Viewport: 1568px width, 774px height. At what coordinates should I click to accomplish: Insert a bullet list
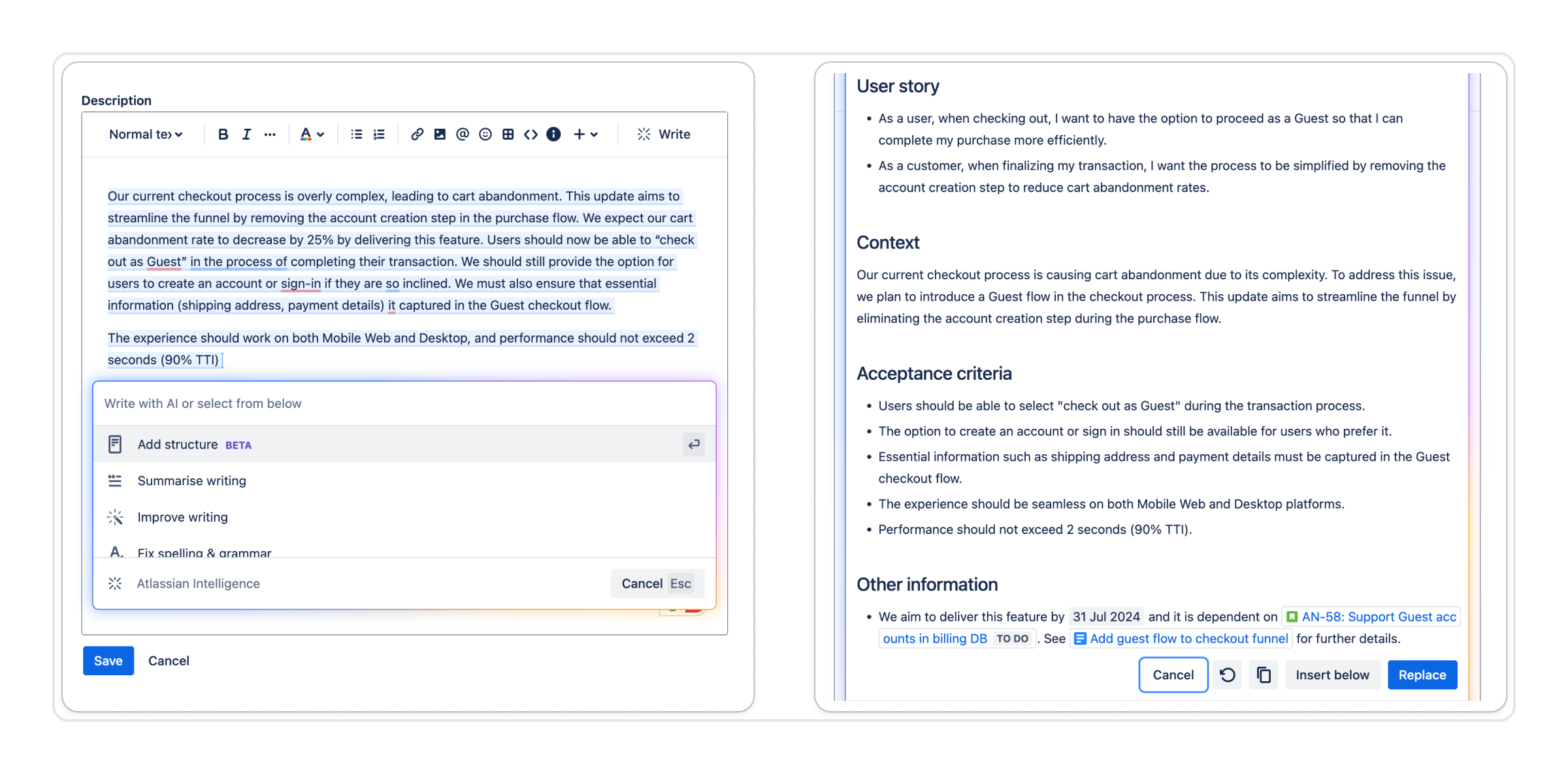coord(356,134)
